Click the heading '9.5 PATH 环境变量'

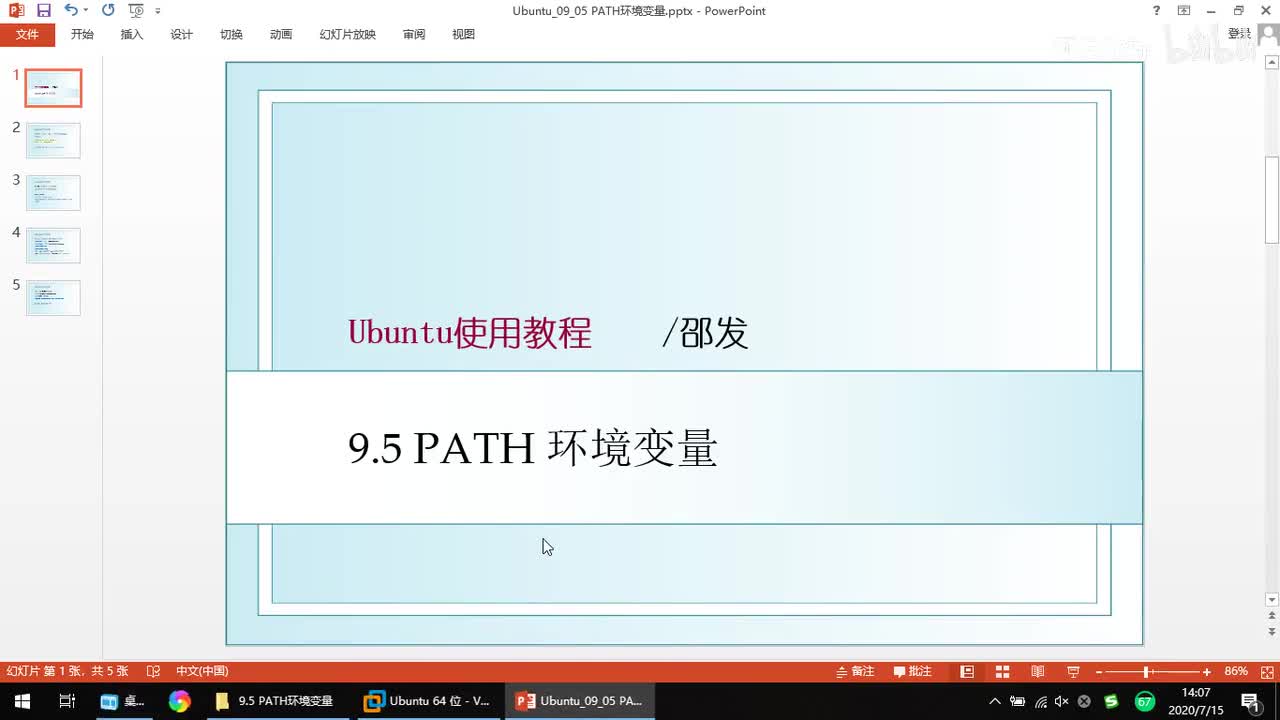533,449
